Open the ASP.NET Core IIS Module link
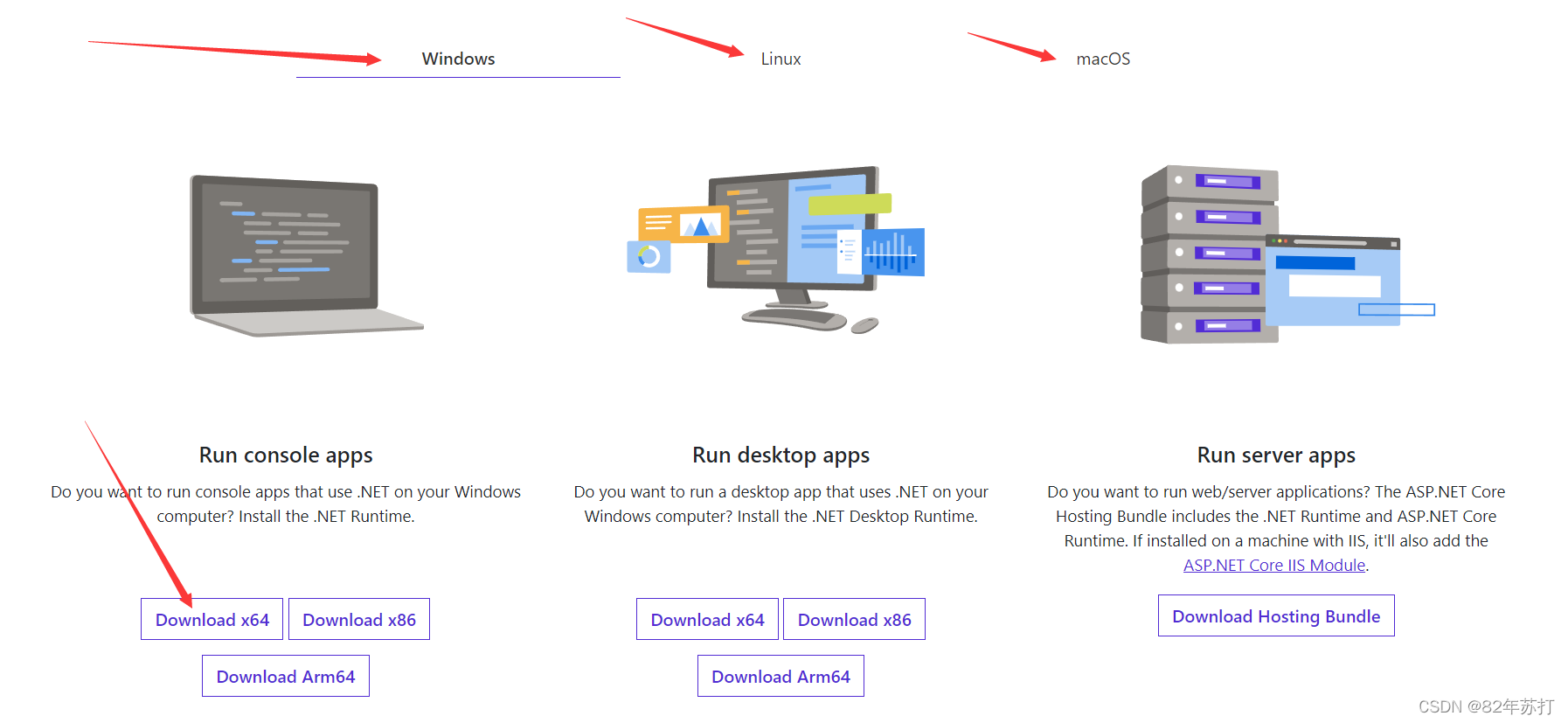The image size is (1568, 723). click(1274, 565)
